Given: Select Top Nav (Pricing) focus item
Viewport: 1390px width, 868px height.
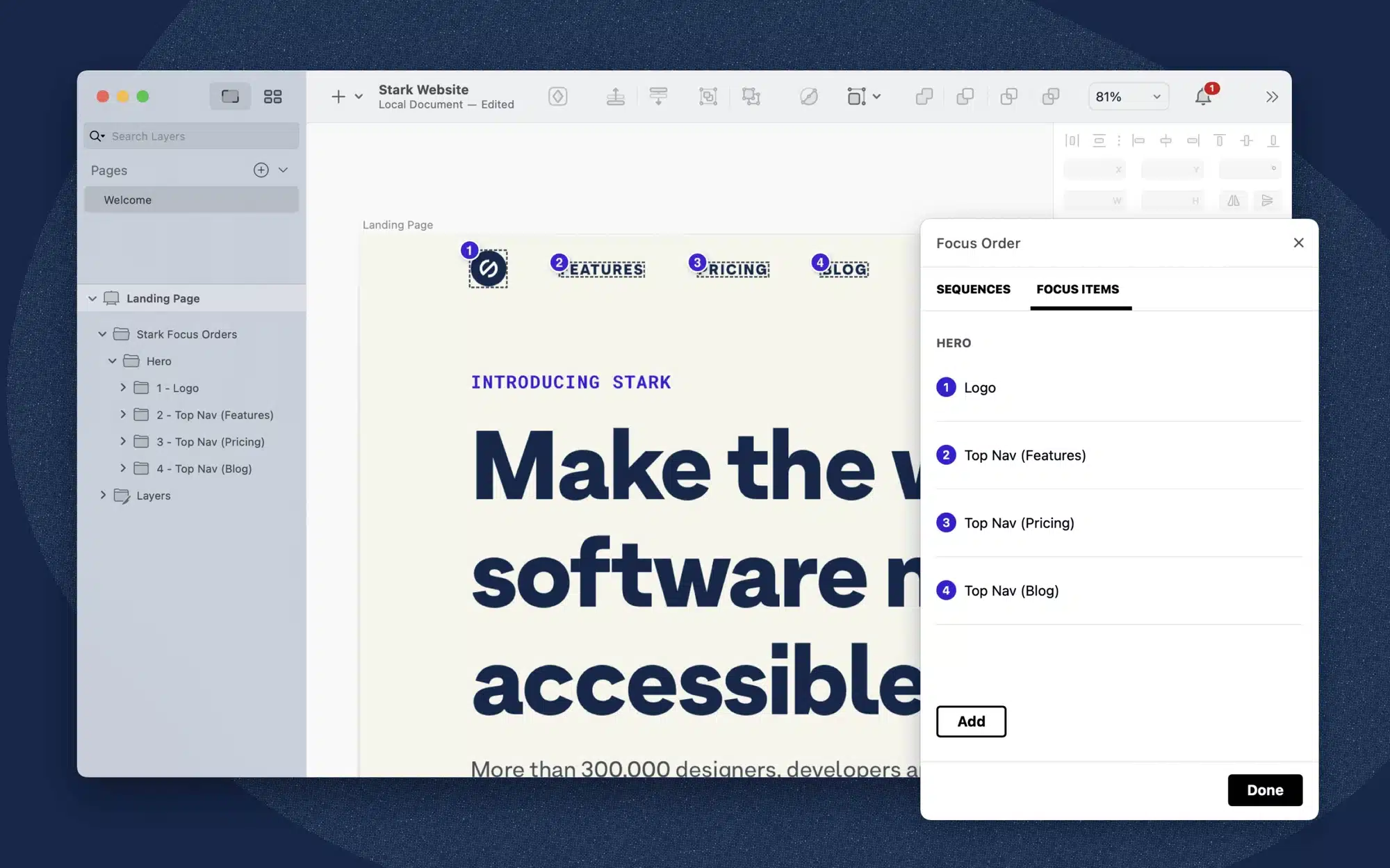Looking at the screenshot, I should (1019, 523).
